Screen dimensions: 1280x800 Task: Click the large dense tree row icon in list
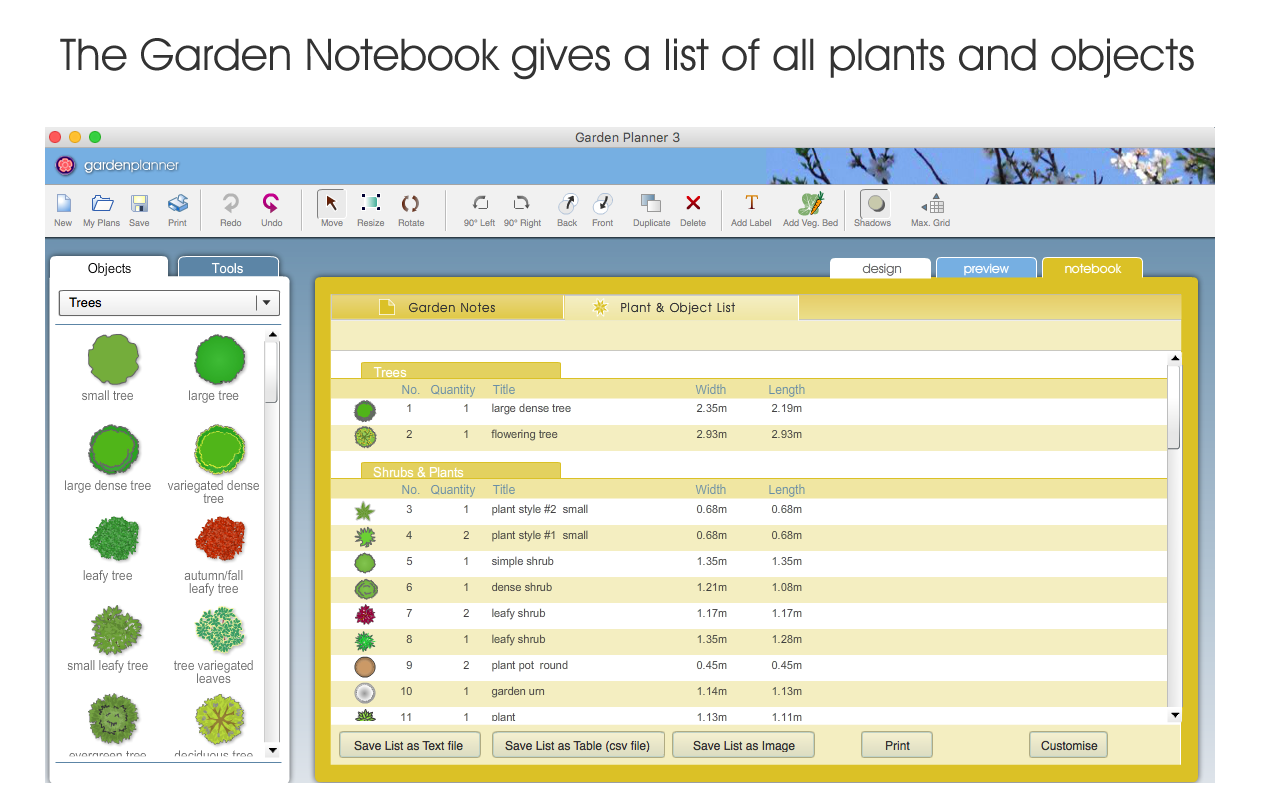click(365, 410)
